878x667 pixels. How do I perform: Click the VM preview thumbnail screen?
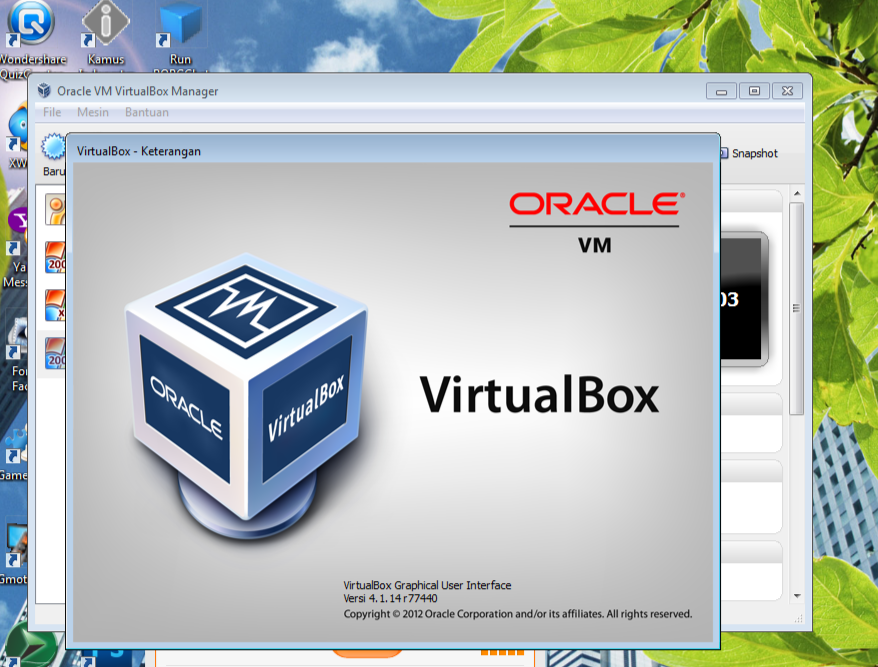click(x=743, y=298)
